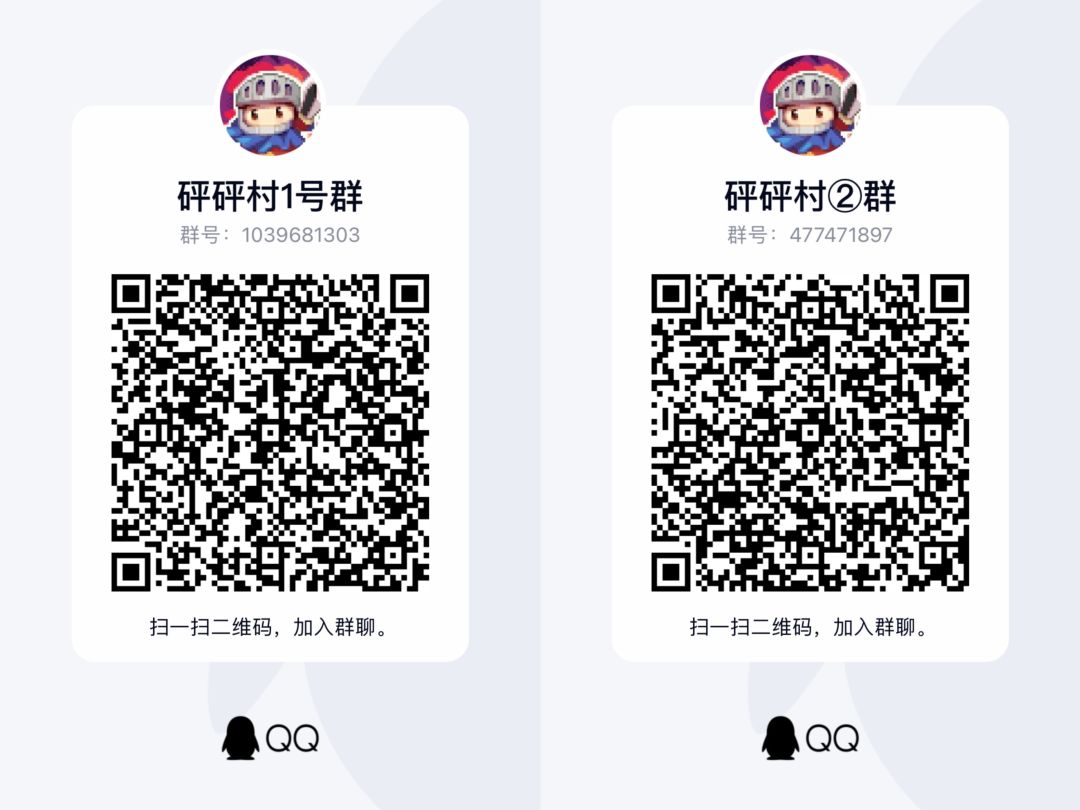Image resolution: width=1080 pixels, height=810 pixels.
Task: Click the QQ penguin icon under 1号群 card
Action: 240,738
